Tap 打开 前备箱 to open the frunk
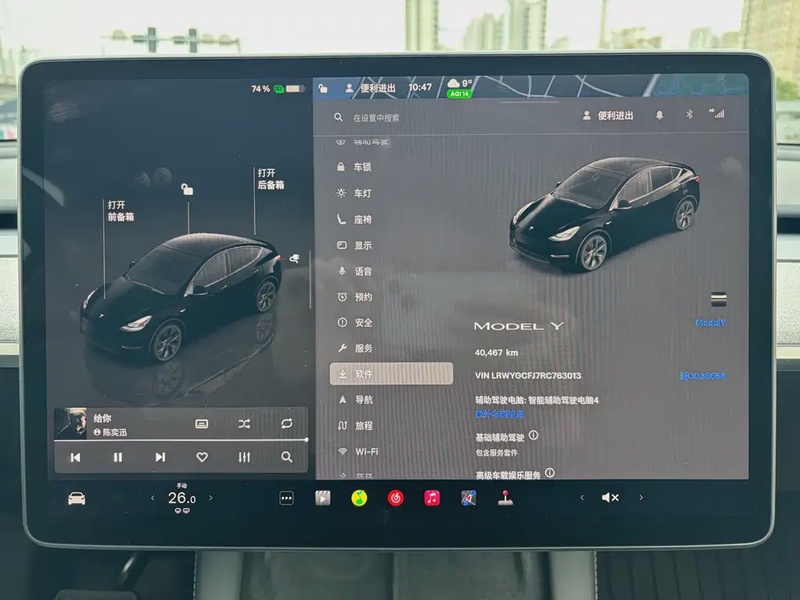The height and width of the screenshot is (600, 800). click(121, 210)
